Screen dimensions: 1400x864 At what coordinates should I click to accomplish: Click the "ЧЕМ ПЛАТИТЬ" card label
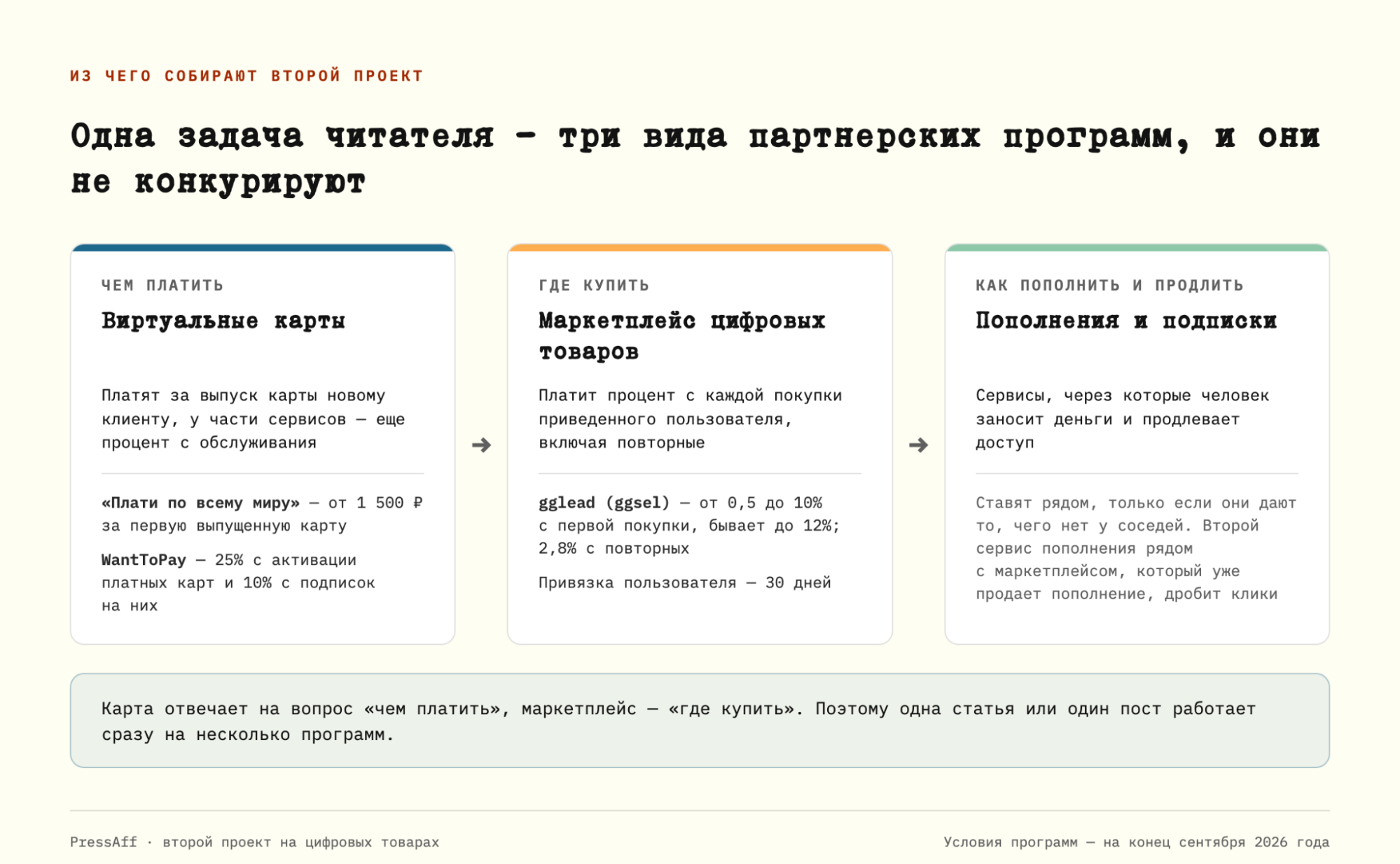pyautogui.click(x=162, y=286)
